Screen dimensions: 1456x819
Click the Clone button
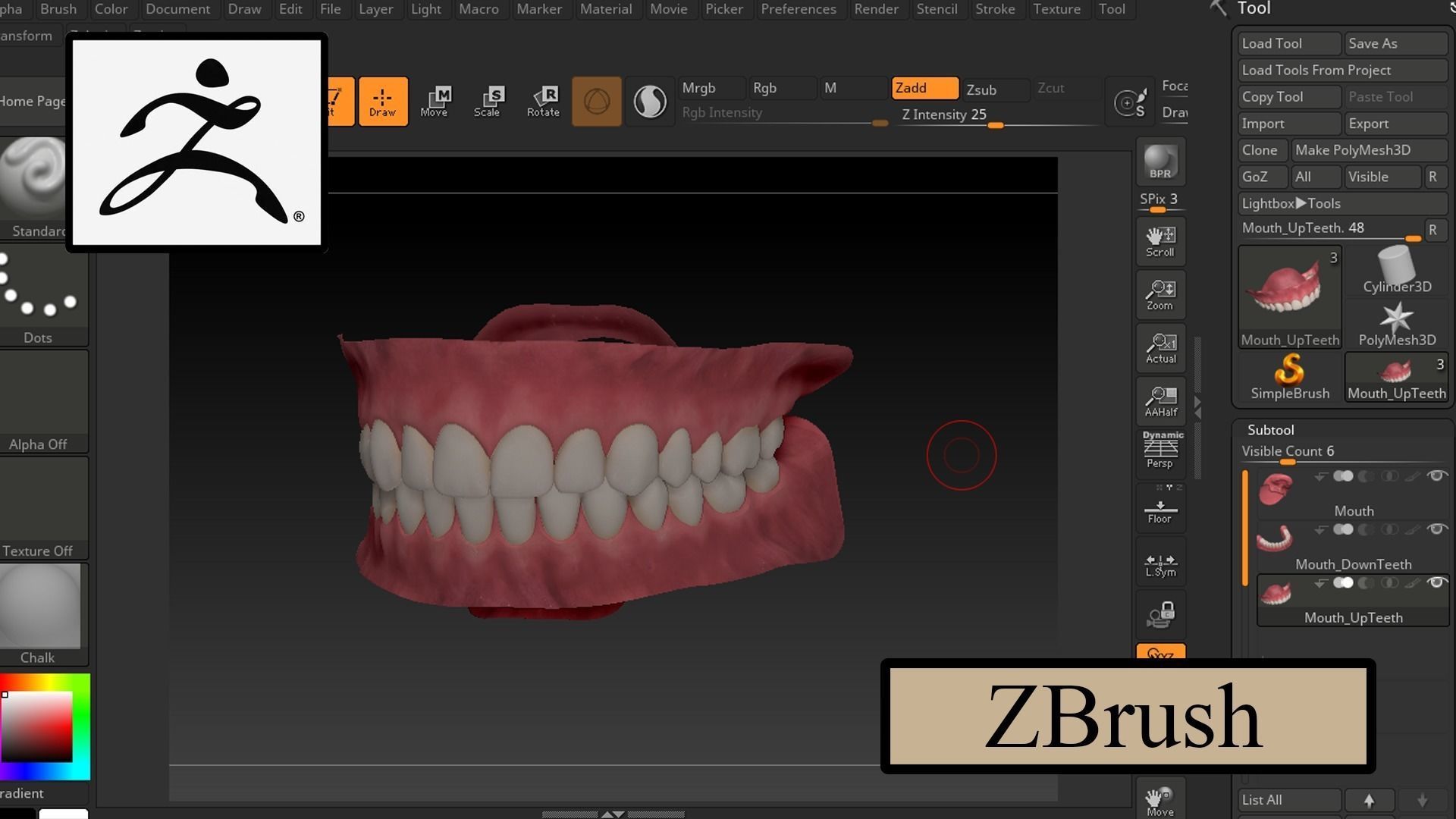pos(1263,150)
